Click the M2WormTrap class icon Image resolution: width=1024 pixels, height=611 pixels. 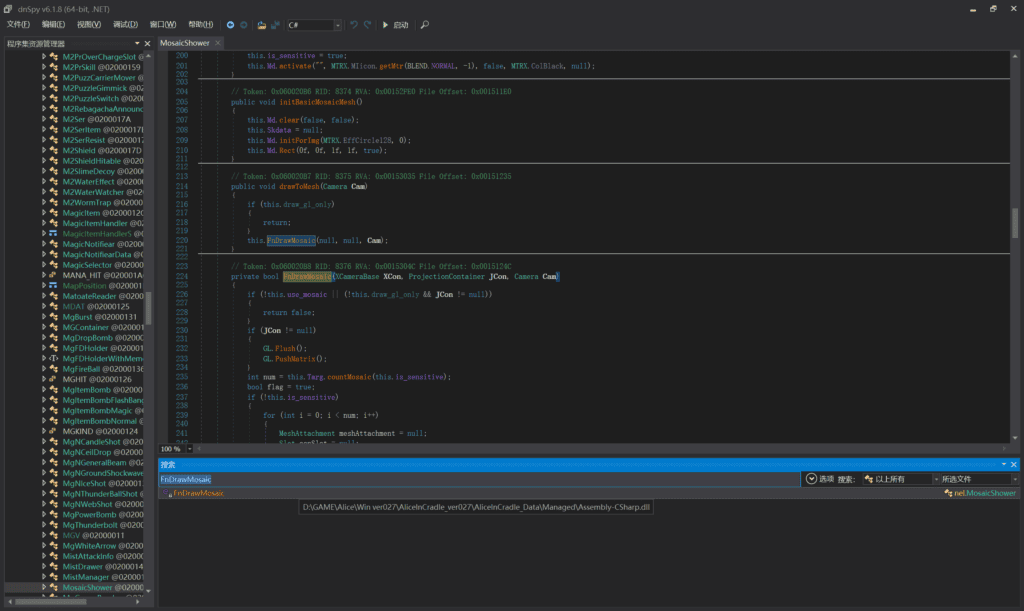pyautogui.click(x=54, y=202)
